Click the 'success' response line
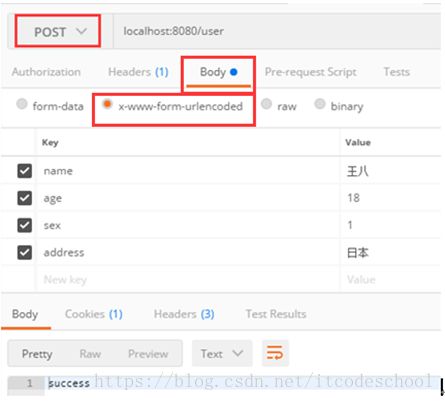445x401 pixels. (x=69, y=384)
